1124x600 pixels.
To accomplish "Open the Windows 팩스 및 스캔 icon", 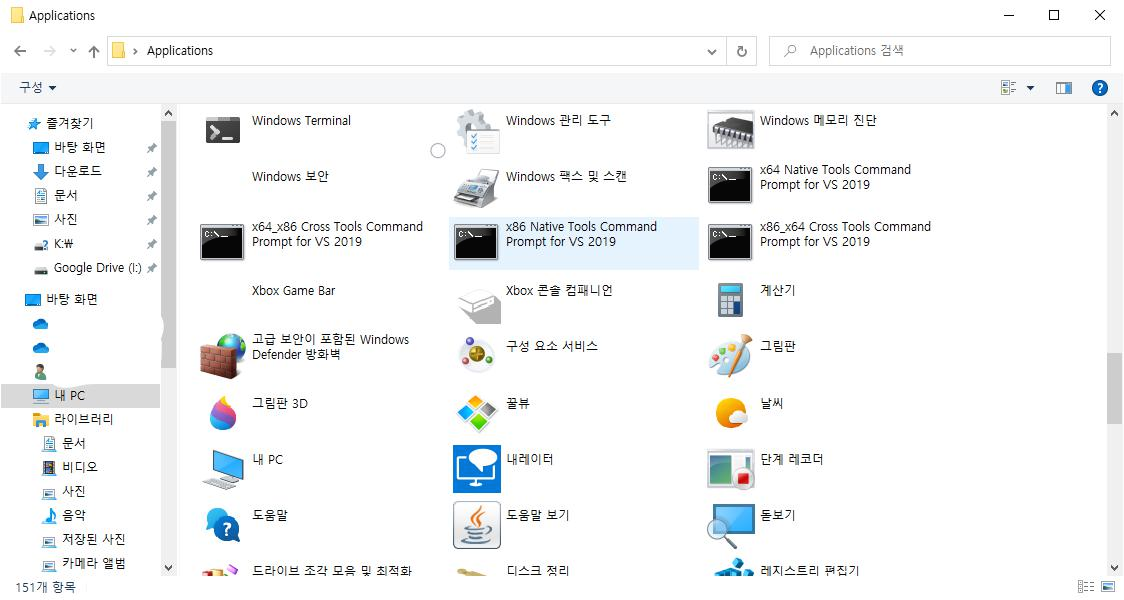I will [477, 188].
